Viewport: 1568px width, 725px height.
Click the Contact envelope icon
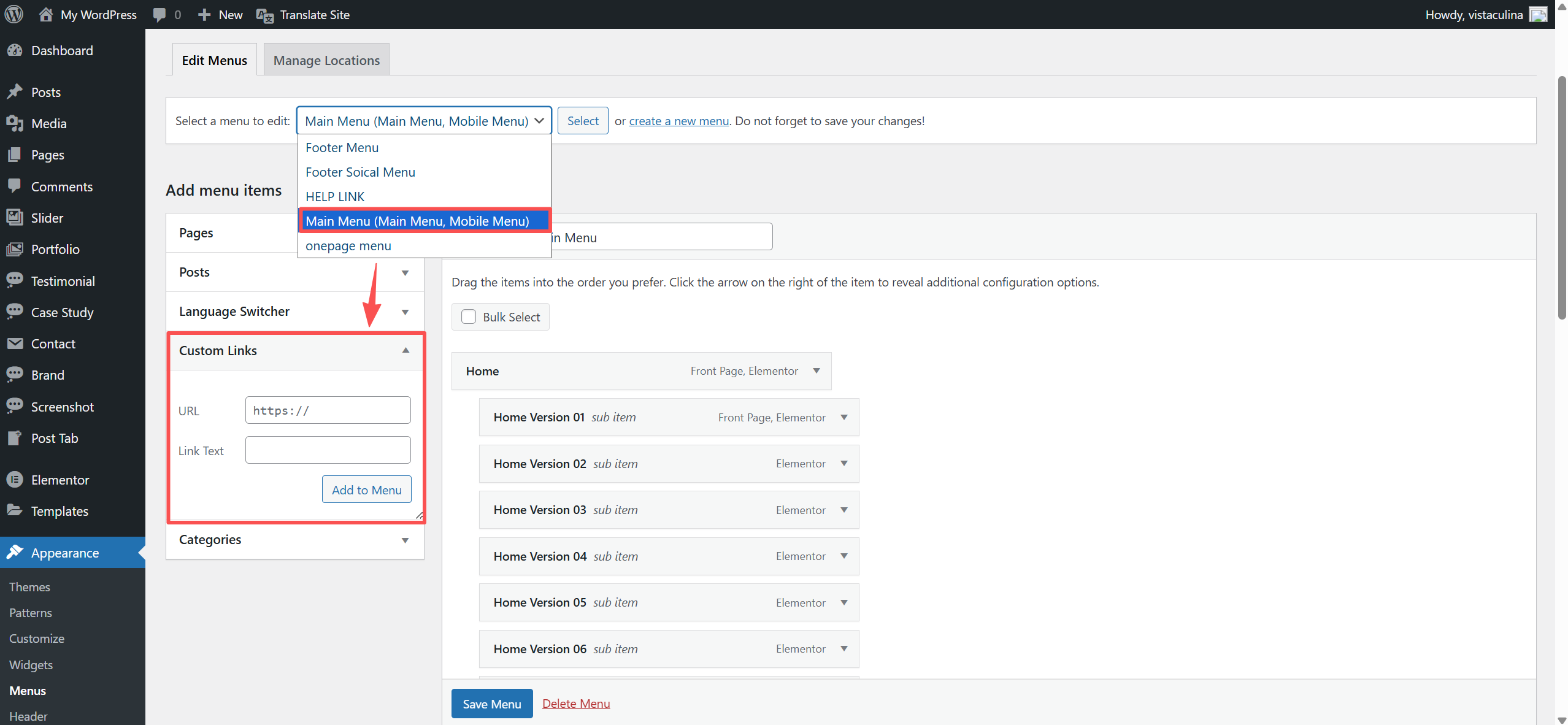click(x=15, y=343)
